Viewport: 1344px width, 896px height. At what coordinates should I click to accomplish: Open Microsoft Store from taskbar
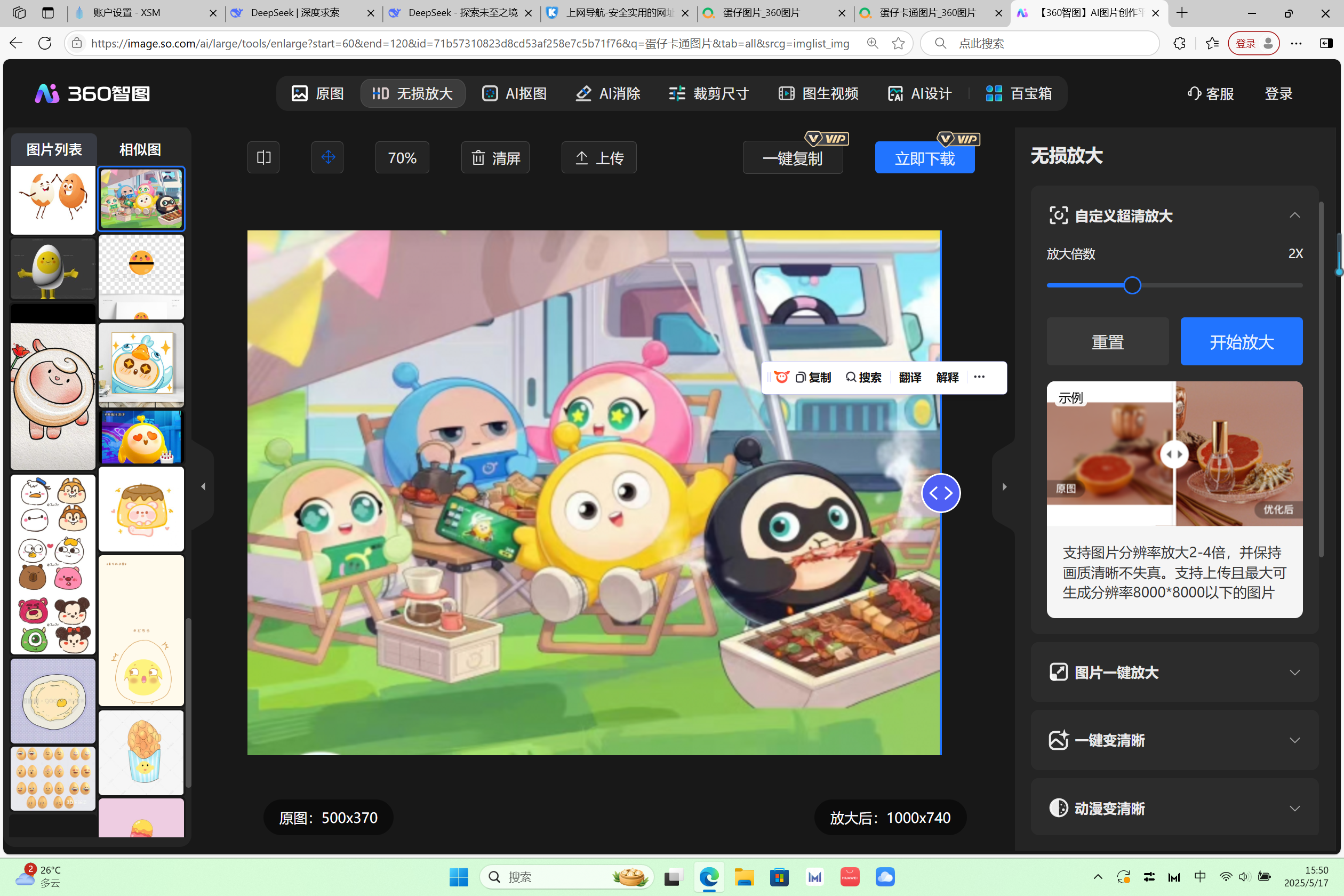[779, 877]
